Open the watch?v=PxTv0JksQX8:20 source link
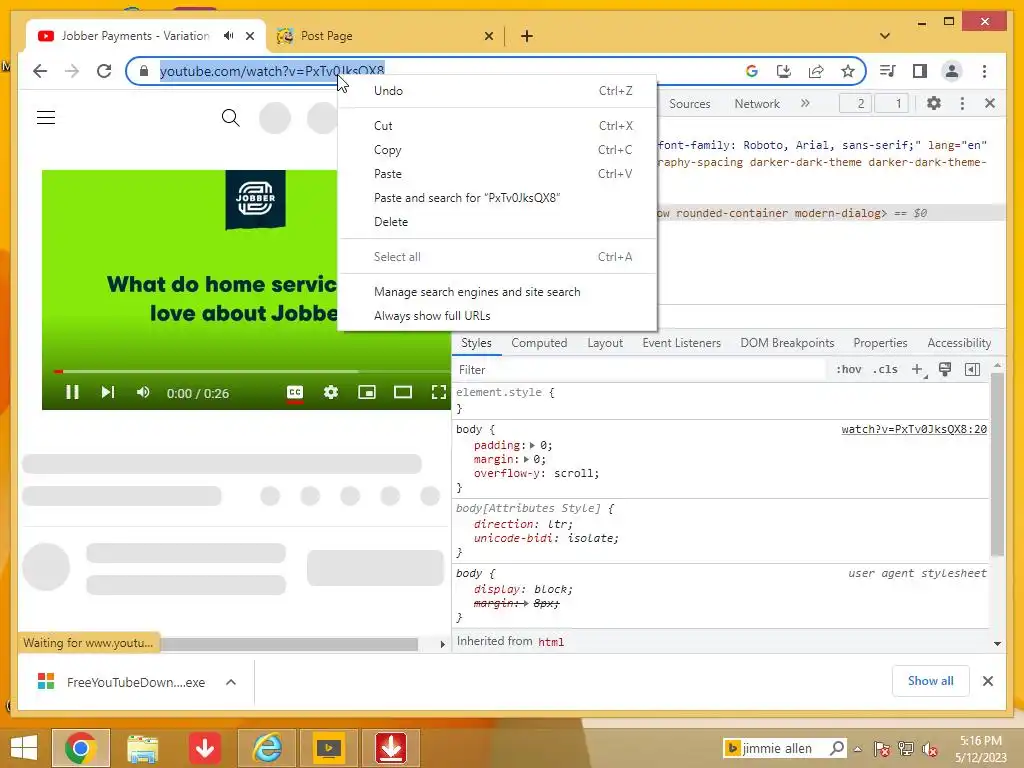The image size is (1024, 768). point(914,429)
